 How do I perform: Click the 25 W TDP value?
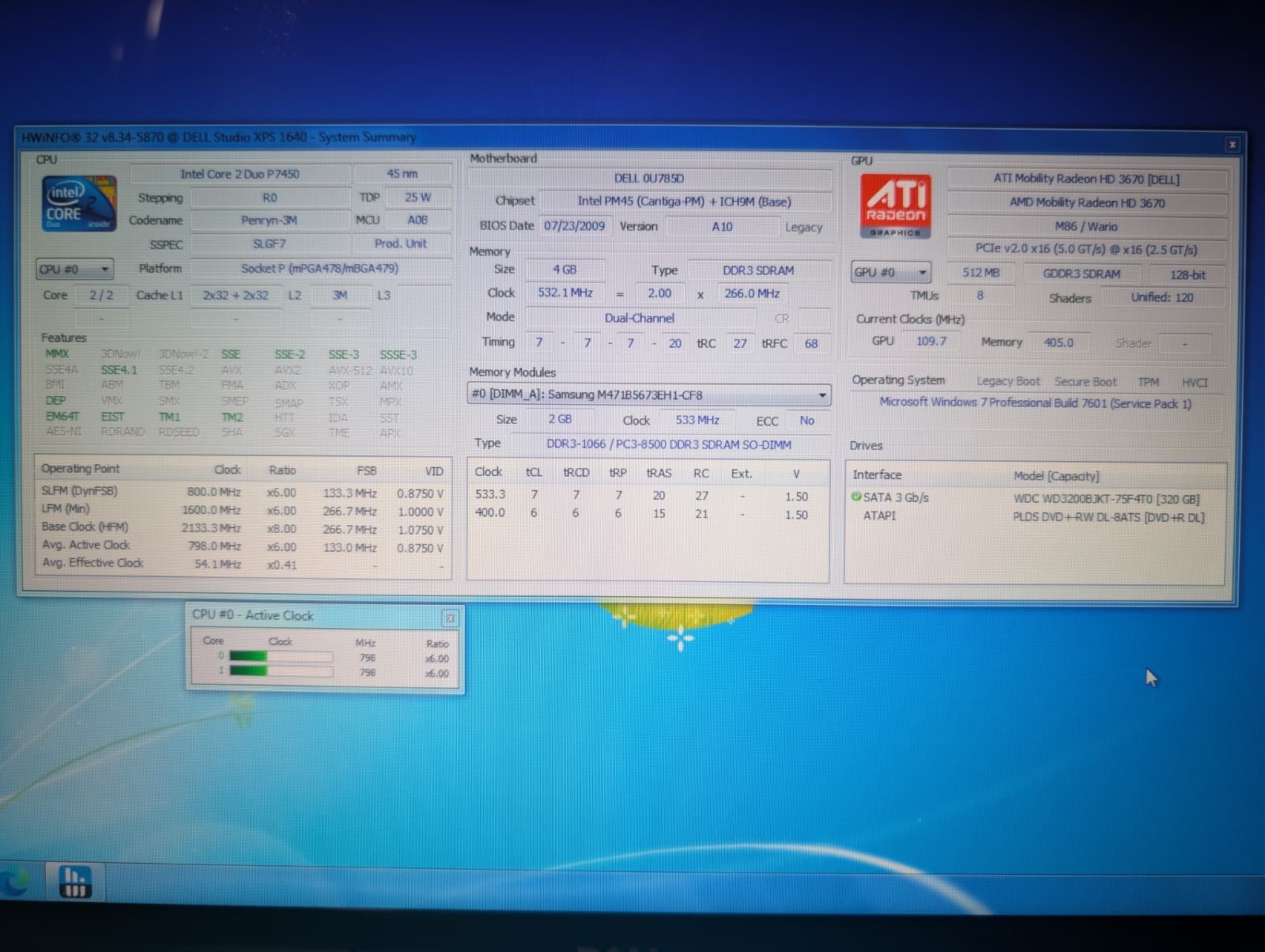pos(417,197)
